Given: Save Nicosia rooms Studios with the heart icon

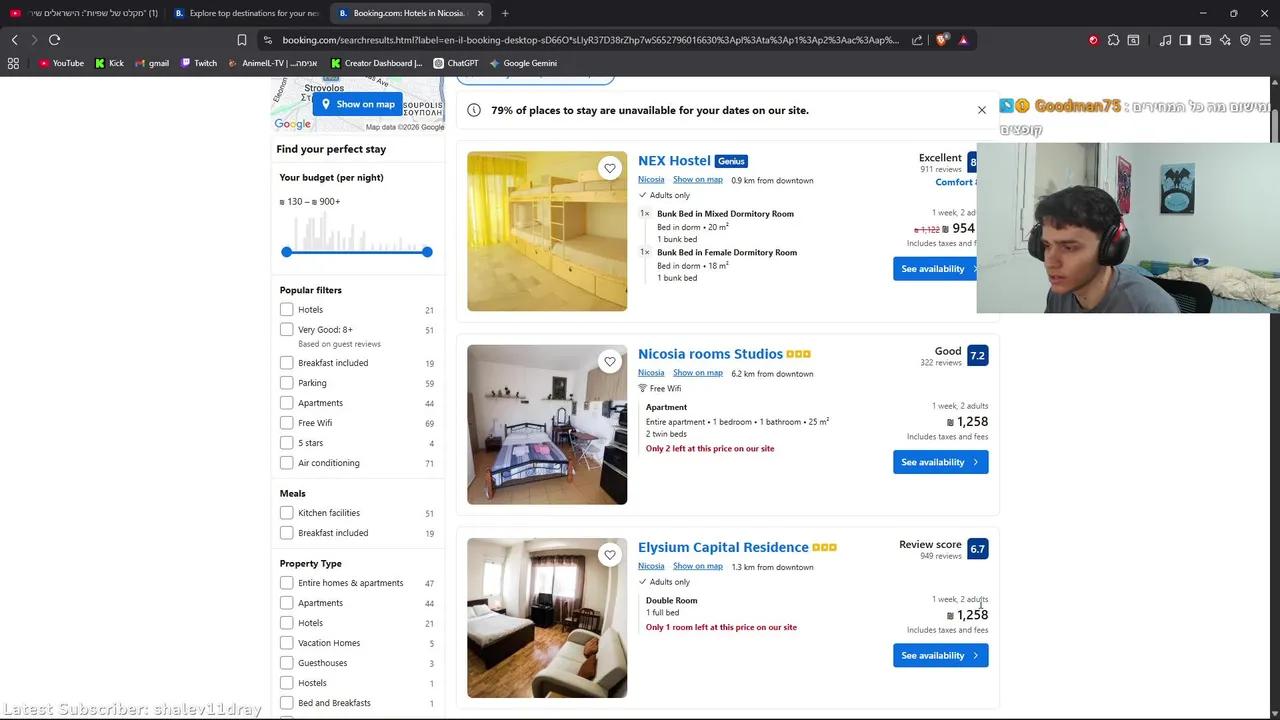Looking at the screenshot, I should [610, 361].
